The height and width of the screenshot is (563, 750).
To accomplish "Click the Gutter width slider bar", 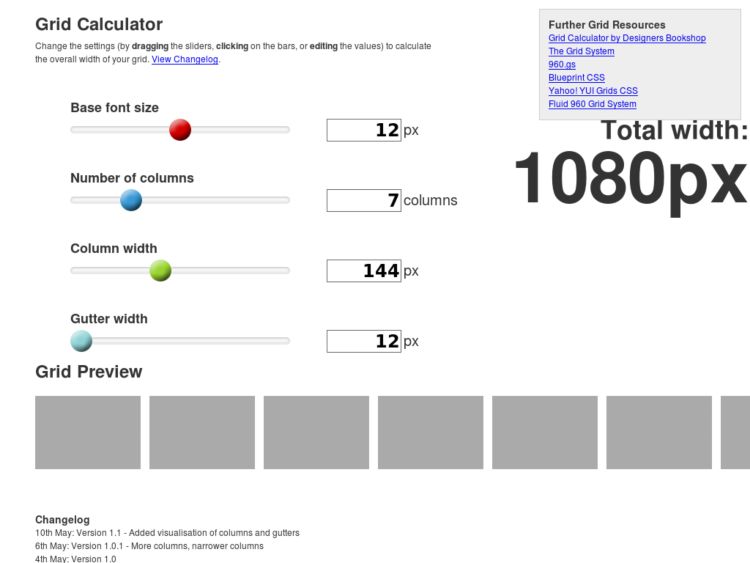I will [x=180, y=341].
